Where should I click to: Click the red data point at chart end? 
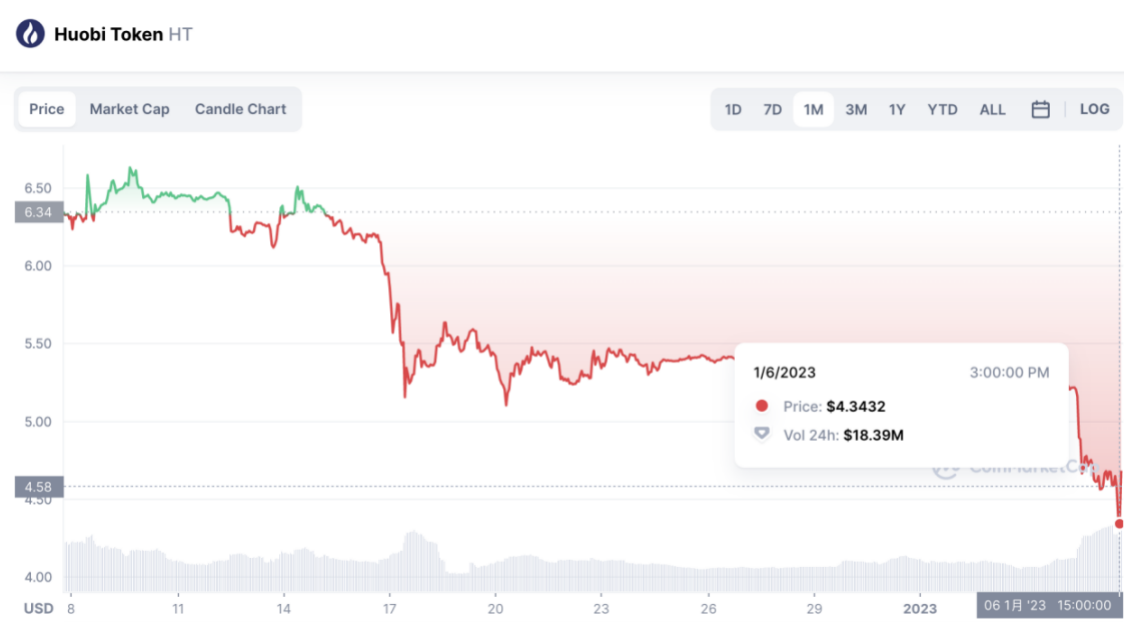[1119, 524]
